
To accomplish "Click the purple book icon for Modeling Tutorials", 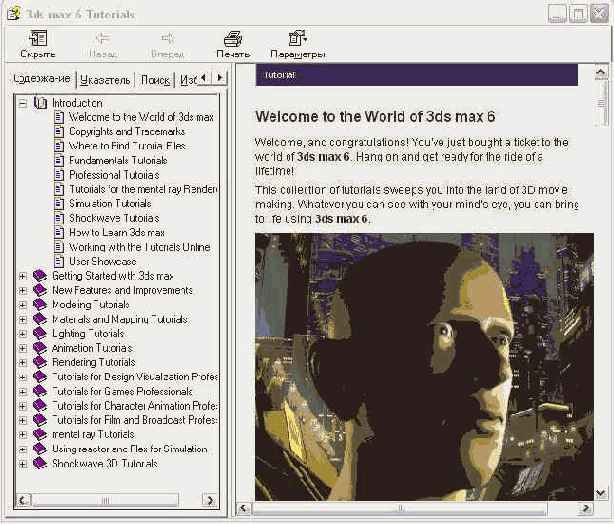I will click(40, 304).
